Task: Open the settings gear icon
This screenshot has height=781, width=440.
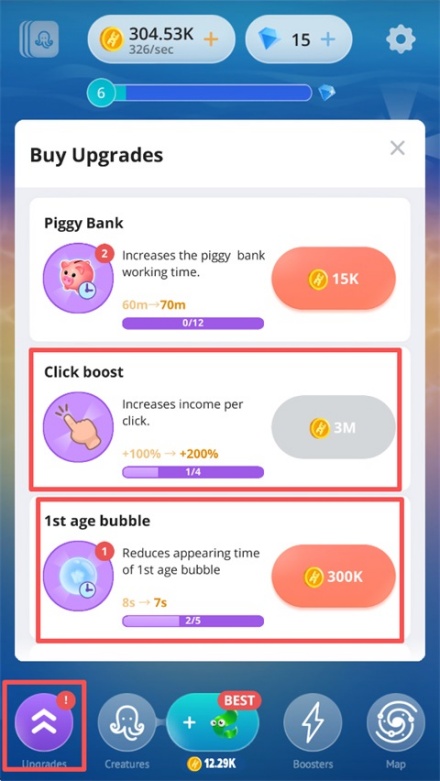Action: pos(401,38)
